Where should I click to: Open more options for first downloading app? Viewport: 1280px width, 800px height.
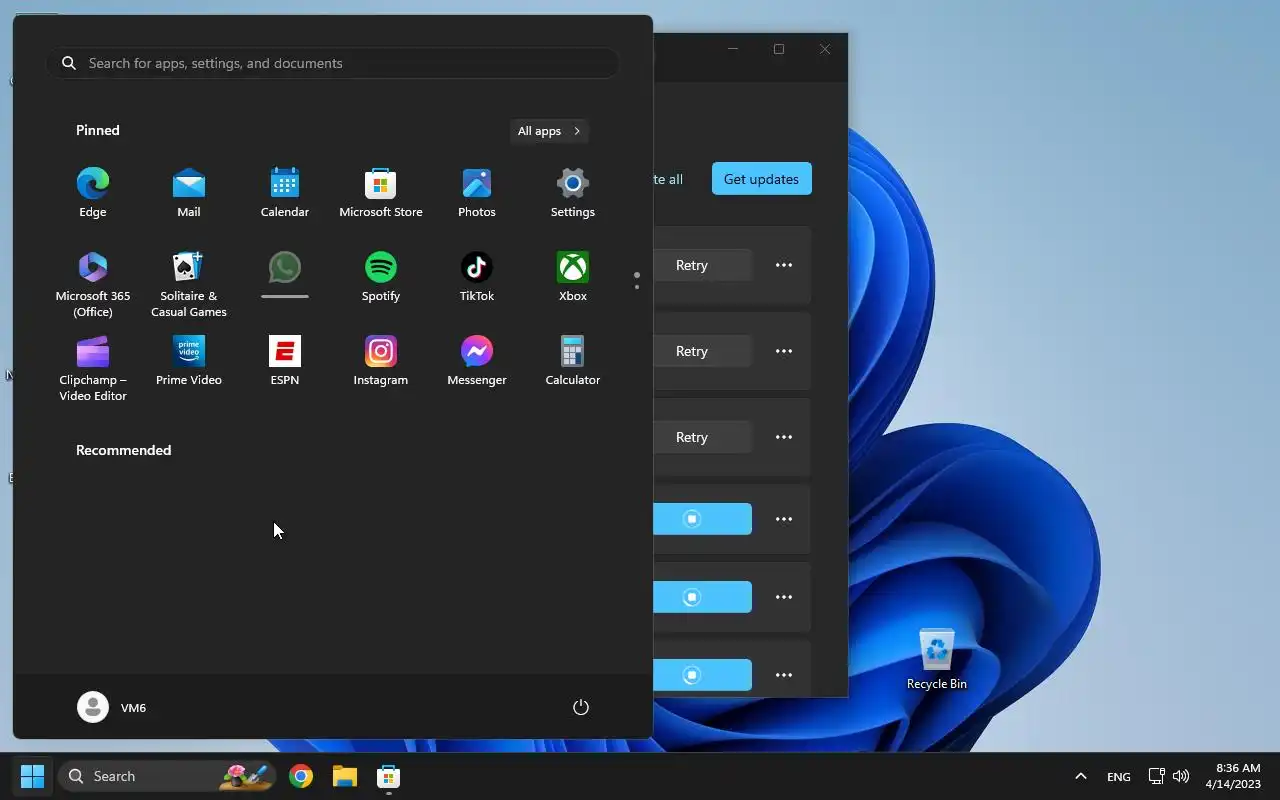pyautogui.click(x=784, y=519)
